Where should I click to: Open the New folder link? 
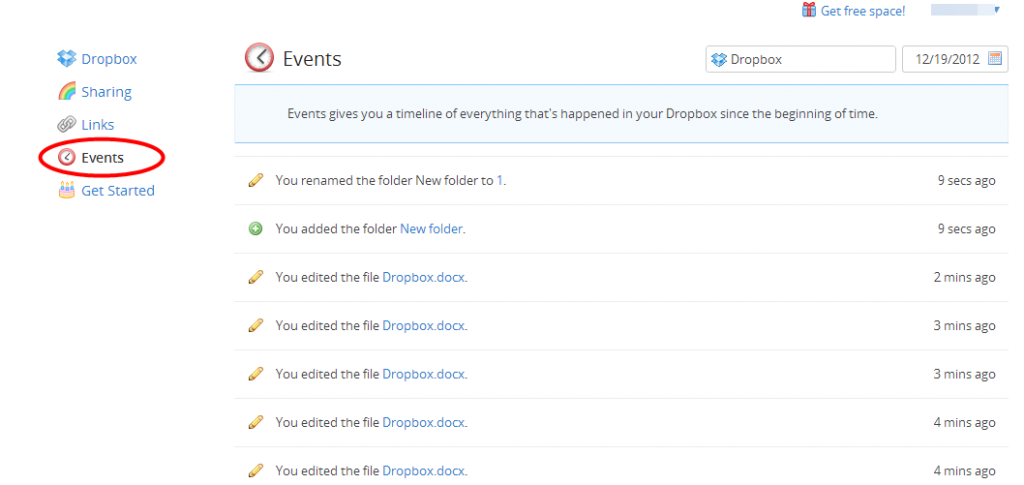pyautogui.click(x=431, y=228)
